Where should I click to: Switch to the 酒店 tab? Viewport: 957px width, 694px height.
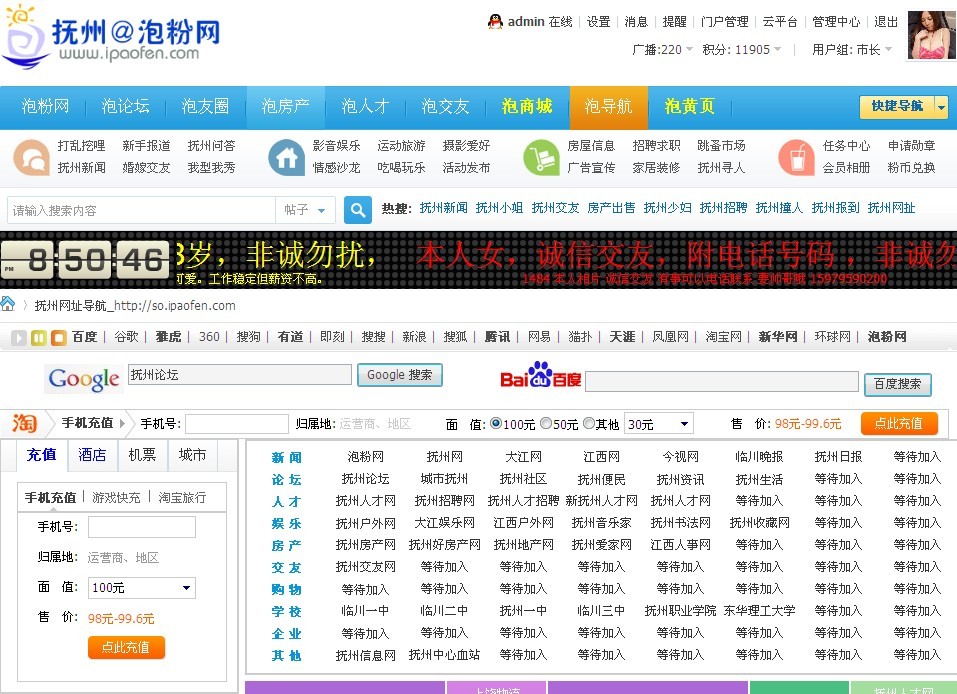coord(92,455)
